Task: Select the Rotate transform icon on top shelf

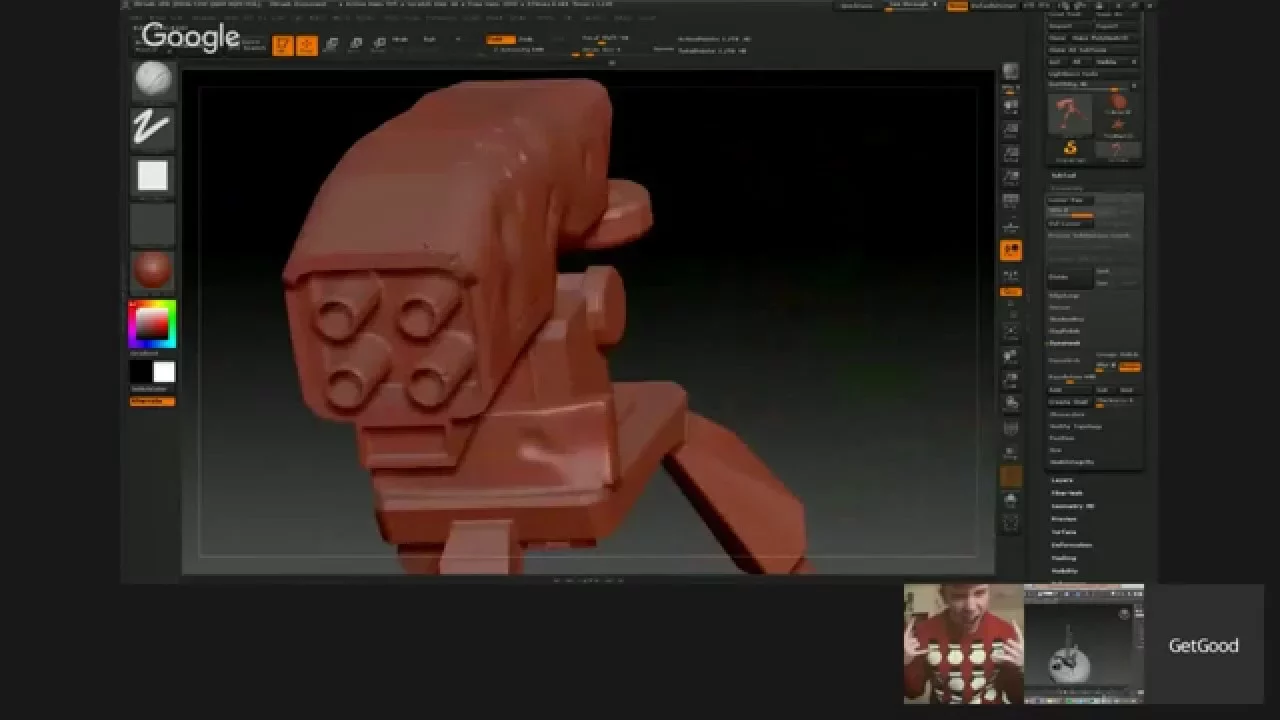Action: coord(380,45)
